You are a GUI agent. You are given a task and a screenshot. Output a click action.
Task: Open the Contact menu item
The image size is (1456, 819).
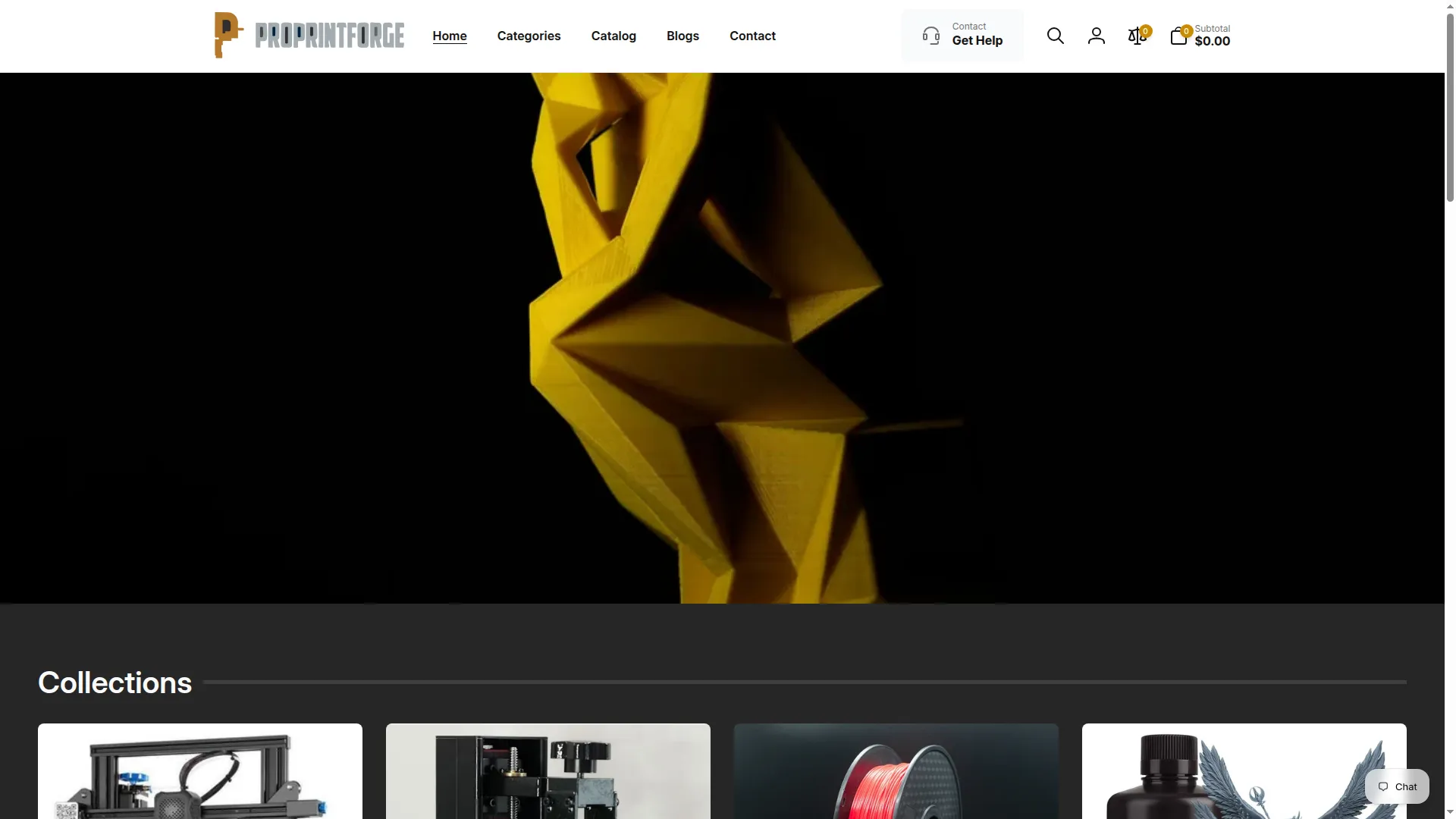click(x=752, y=36)
